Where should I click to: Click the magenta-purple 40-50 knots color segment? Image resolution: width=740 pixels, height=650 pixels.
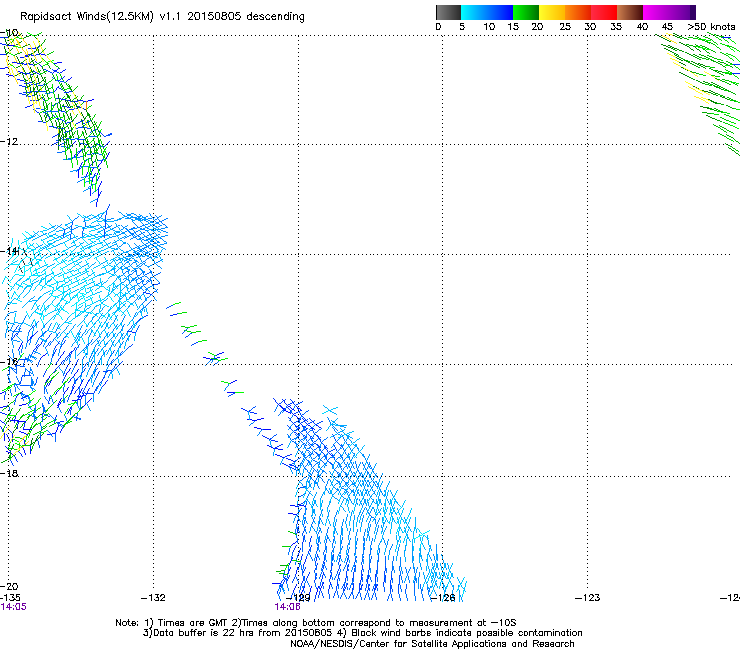[x=669, y=12]
